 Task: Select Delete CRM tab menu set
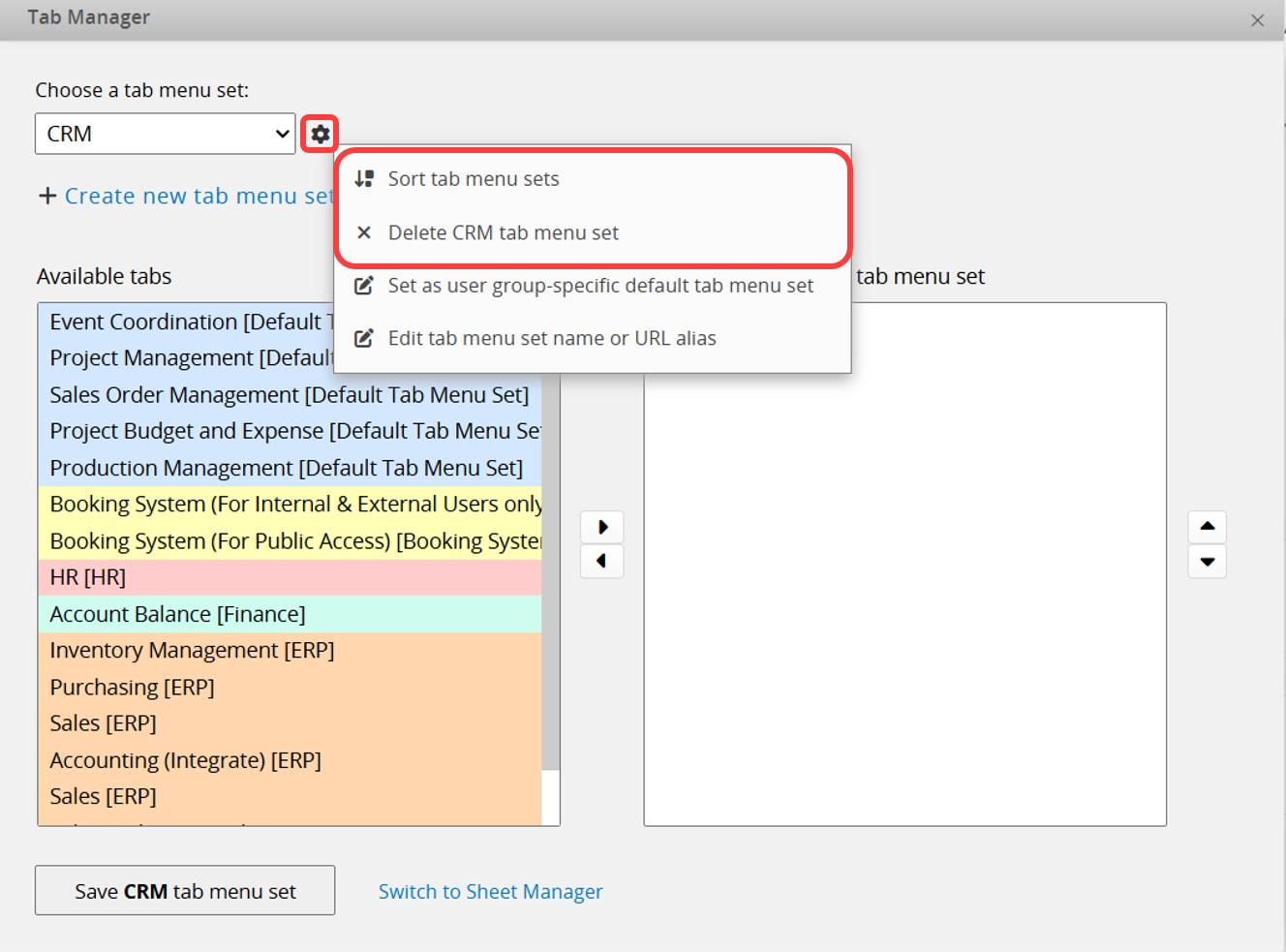[503, 233]
